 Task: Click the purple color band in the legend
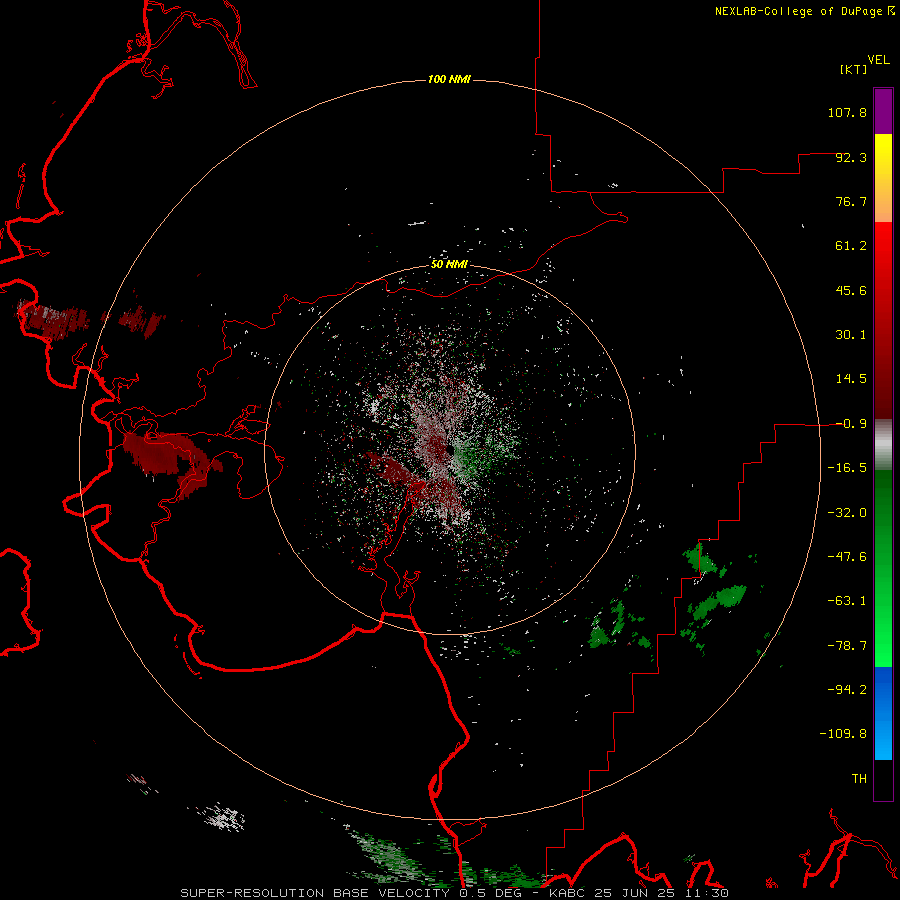pos(883,112)
